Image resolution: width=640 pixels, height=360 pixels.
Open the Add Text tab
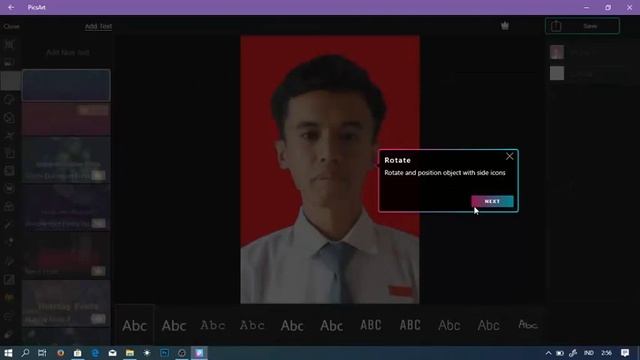(98, 27)
